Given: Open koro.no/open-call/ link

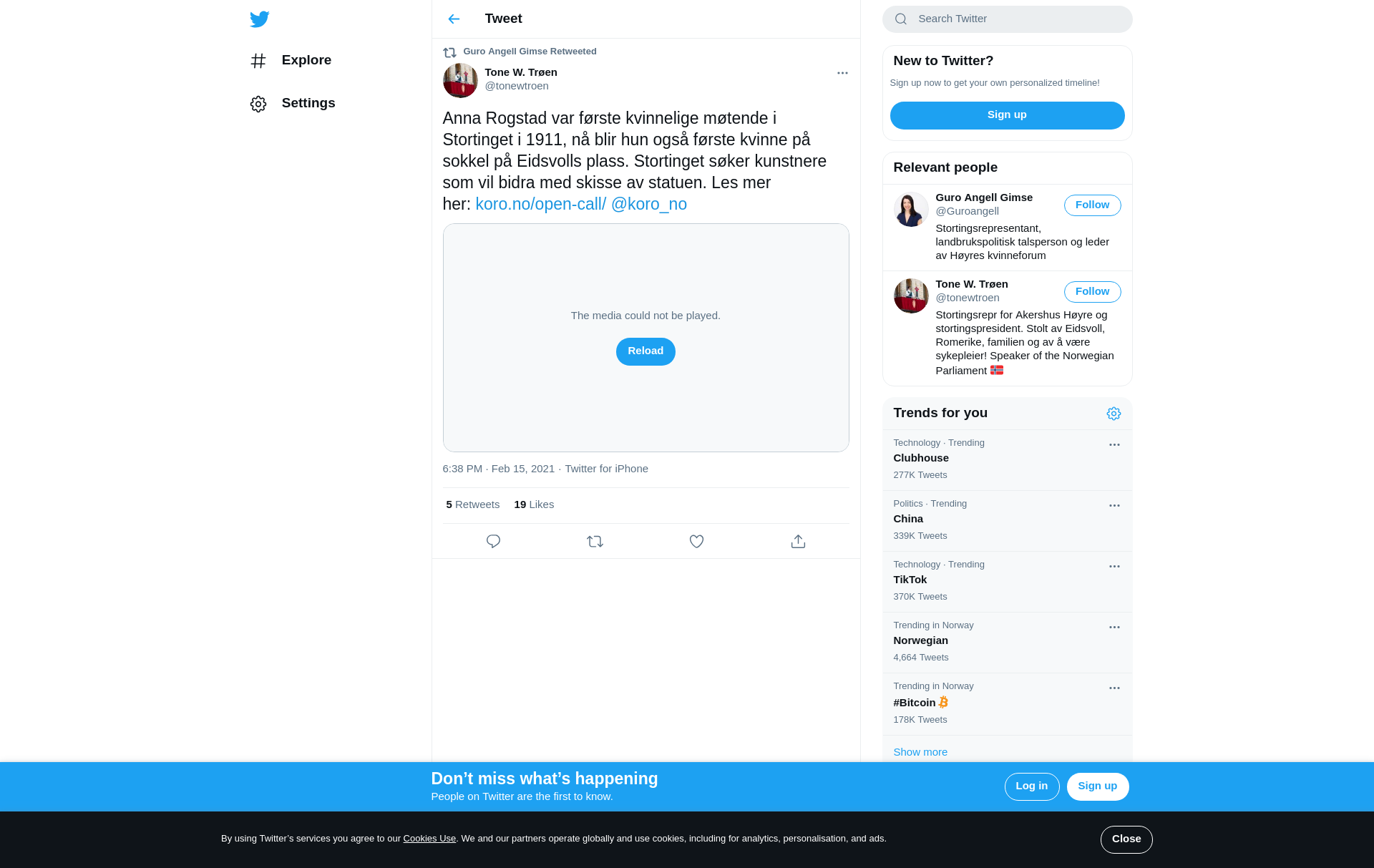Looking at the screenshot, I should [540, 205].
